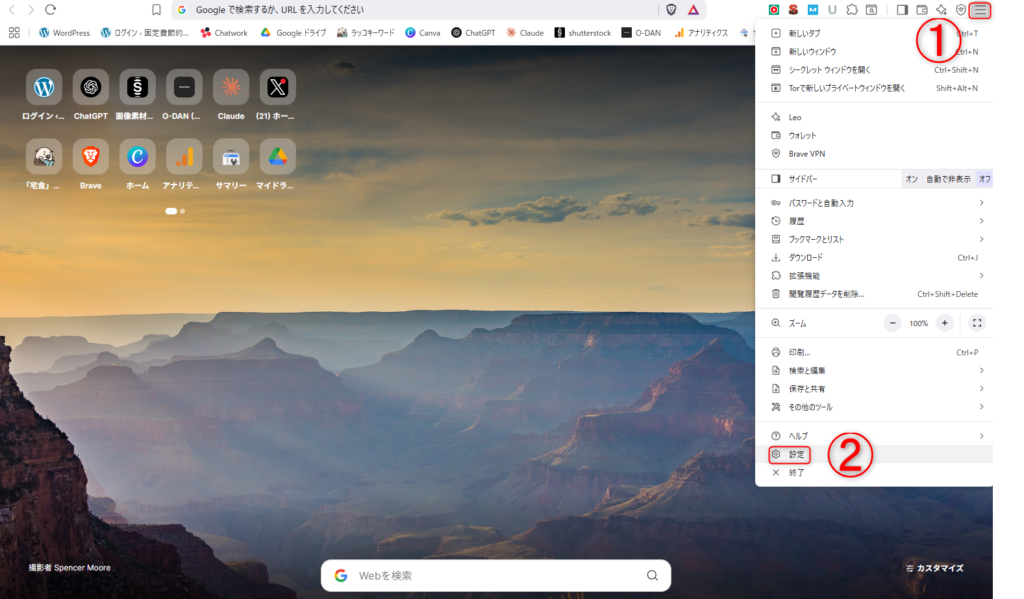Click the Leo AI sparkle toolbar icon

point(941,10)
